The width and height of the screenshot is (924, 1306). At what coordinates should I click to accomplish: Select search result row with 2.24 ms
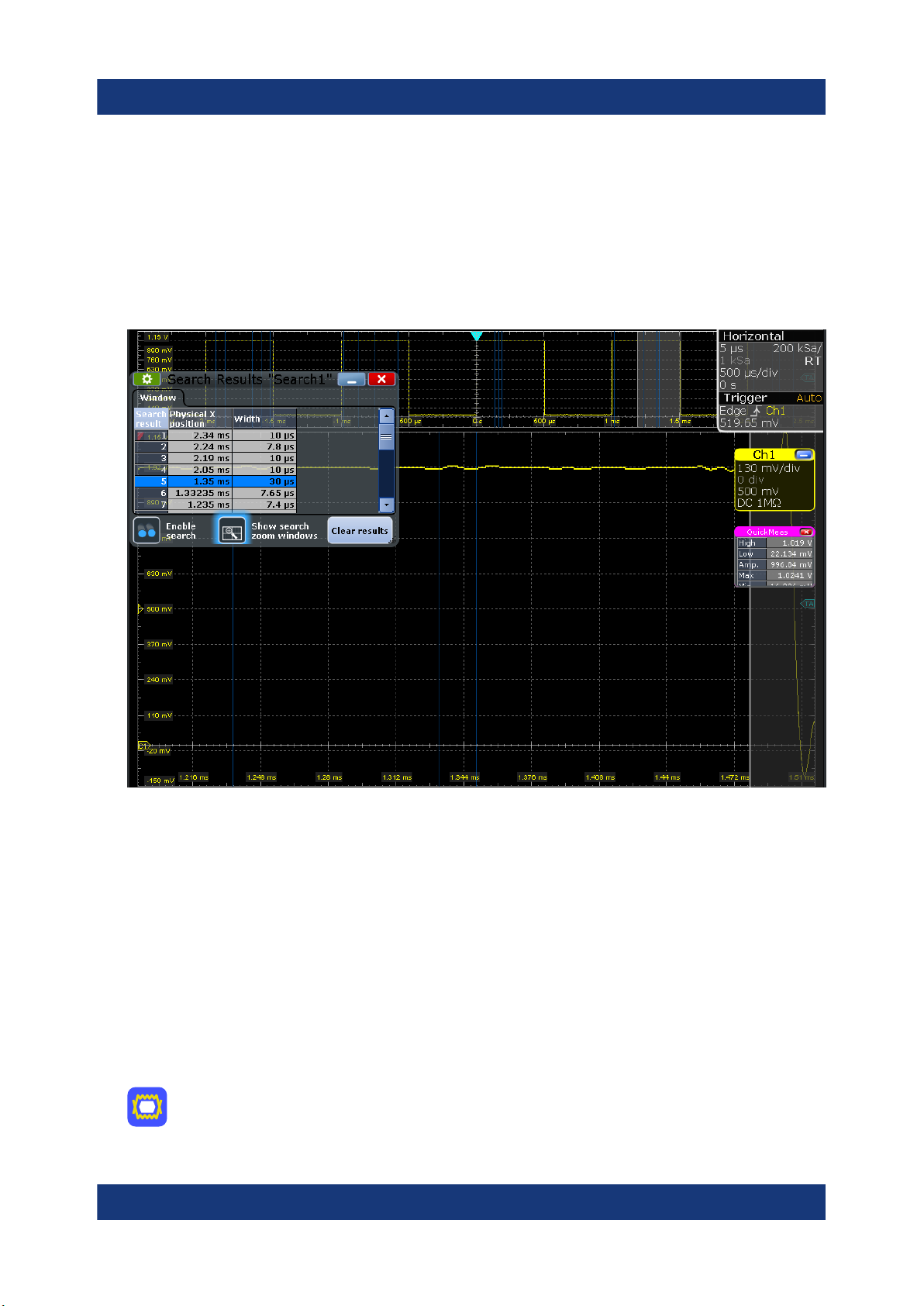pyautogui.click(x=215, y=447)
